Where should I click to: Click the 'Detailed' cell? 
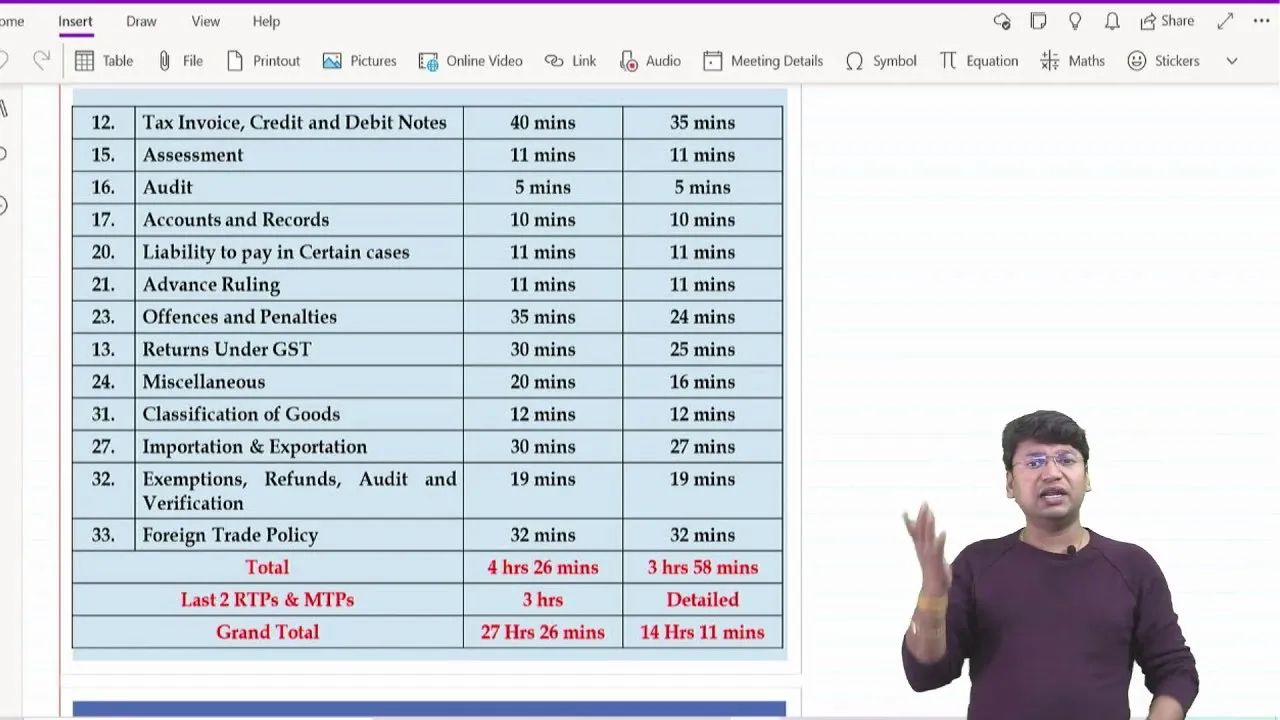[x=702, y=600]
